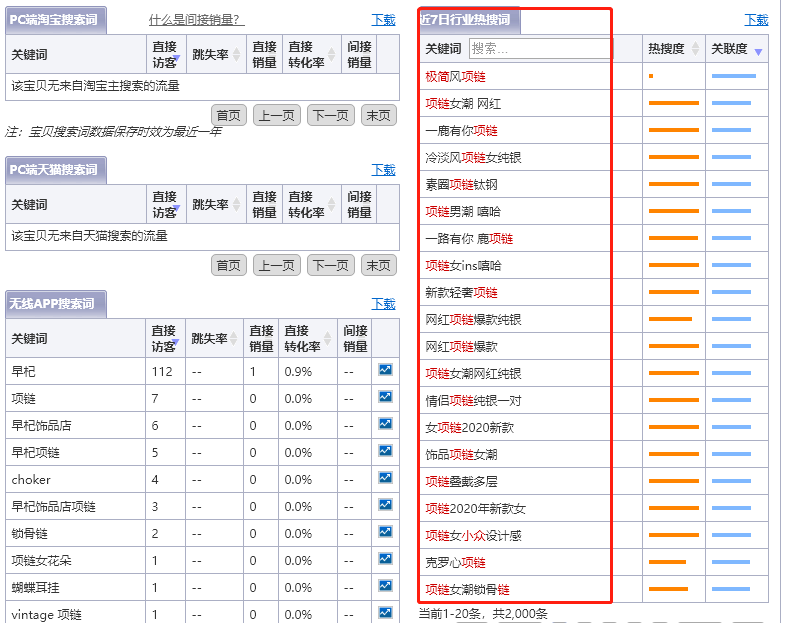Open the 什么是间接销量? help link
Viewport: 794px width, 623px height.
[196, 20]
